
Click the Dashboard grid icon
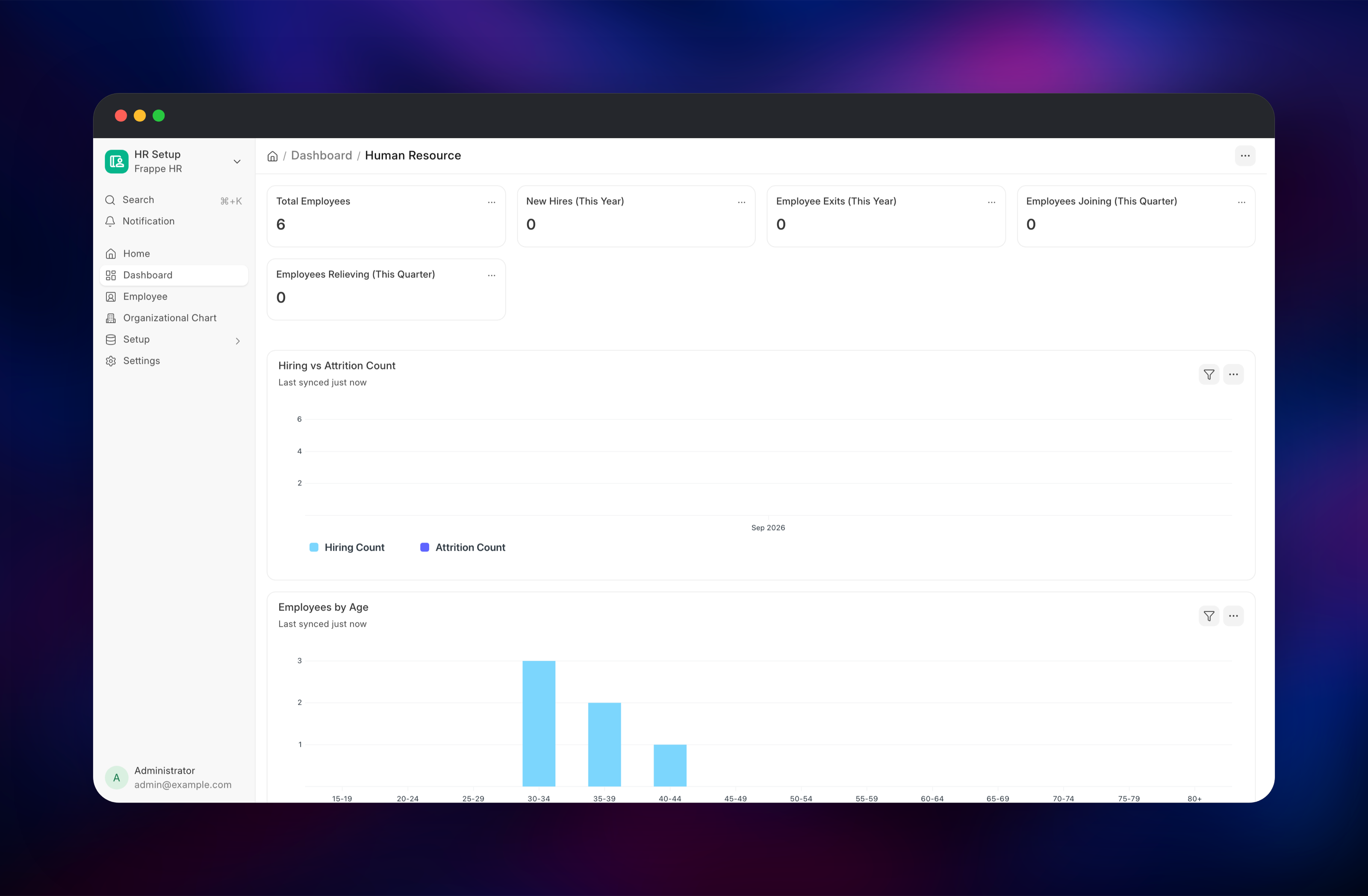coord(111,275)
